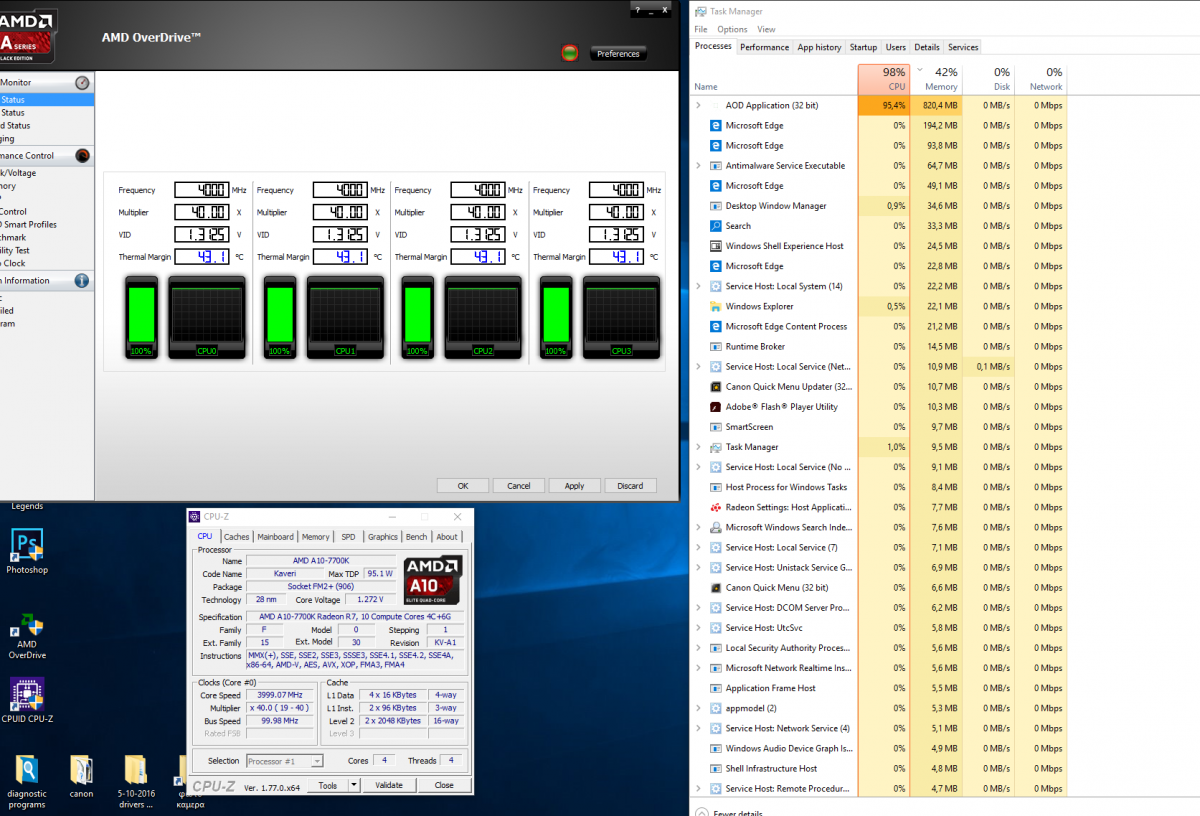Click the Status Monitor gauge icon
This screenshot has height=816, width=1200.
(x=82, y=83)
